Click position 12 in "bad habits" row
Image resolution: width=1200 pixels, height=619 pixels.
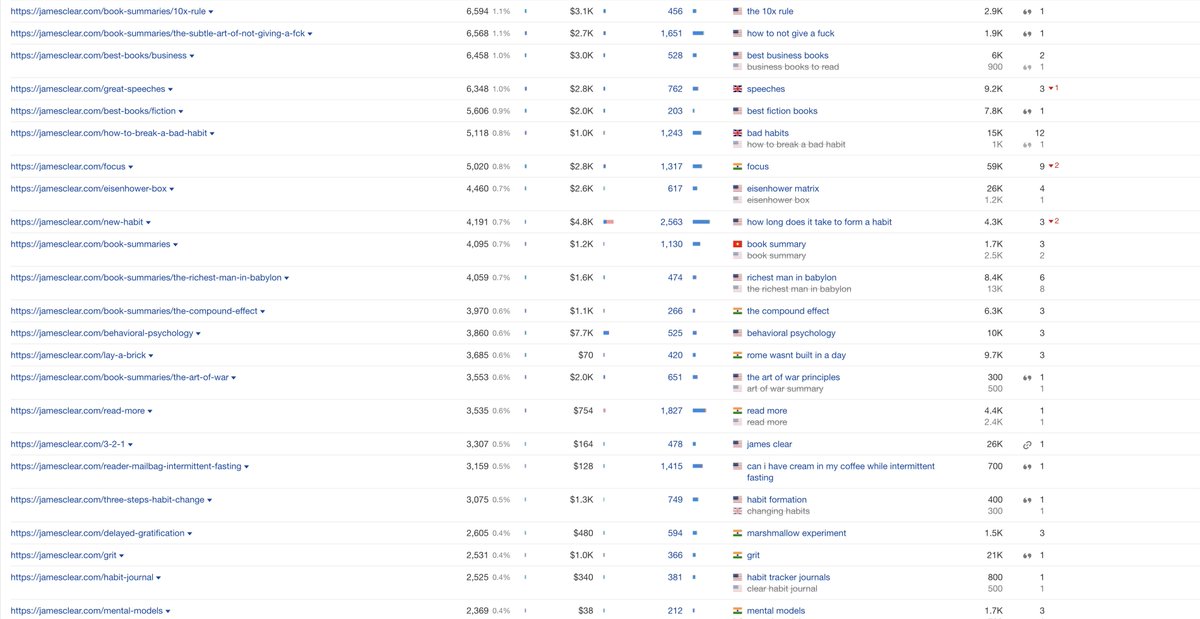1040,133
